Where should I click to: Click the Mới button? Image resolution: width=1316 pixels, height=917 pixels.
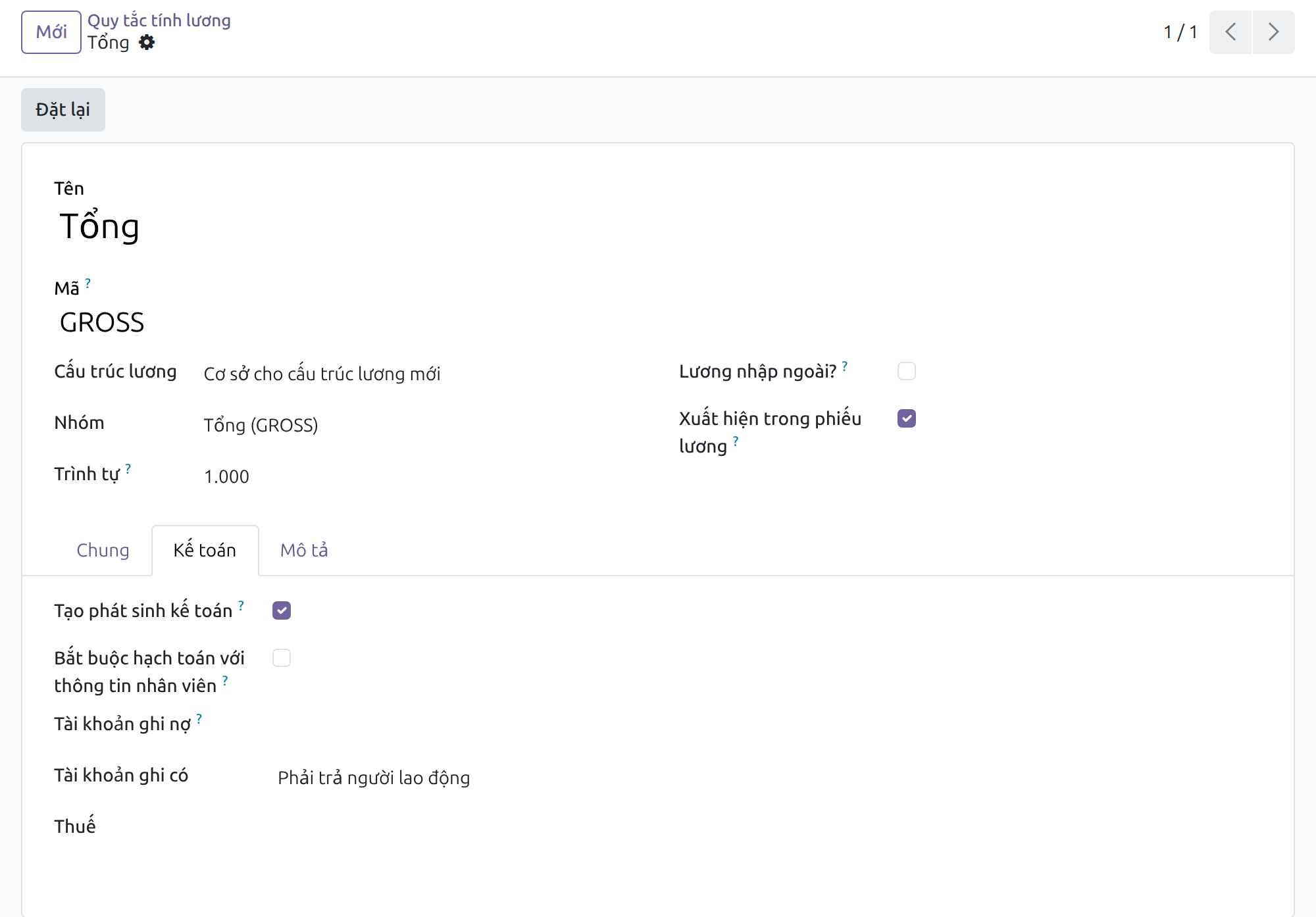(x=51, y=32)
